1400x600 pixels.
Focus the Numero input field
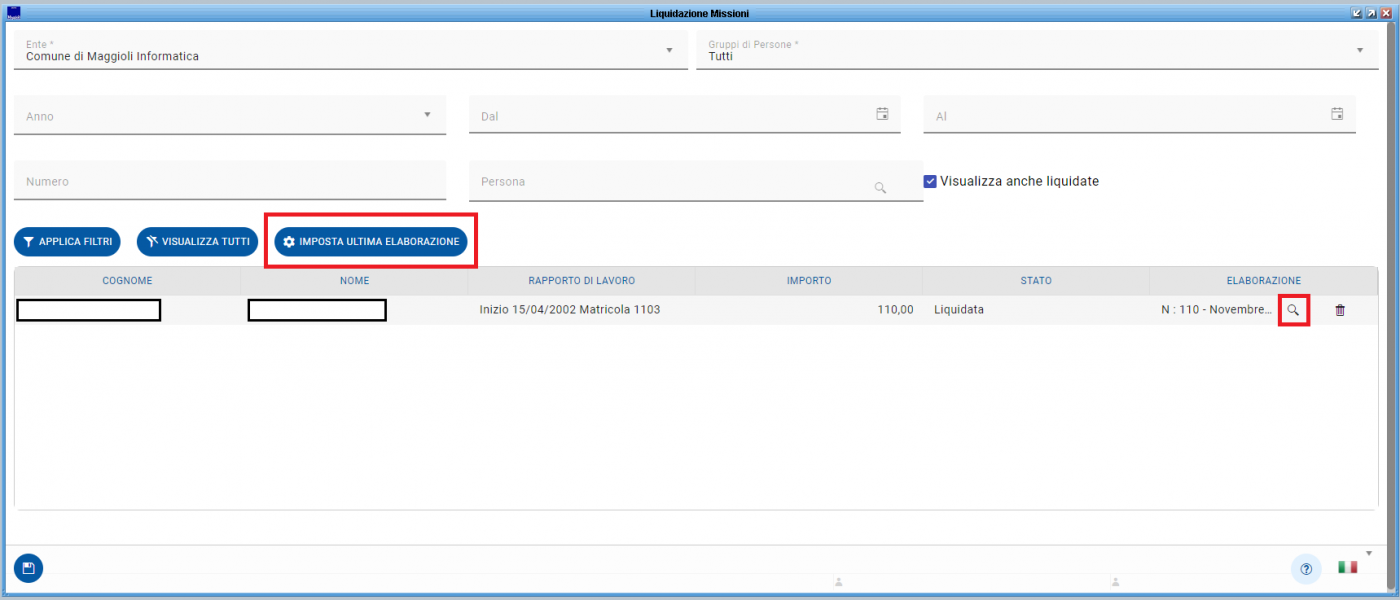[x=230, y=181]
